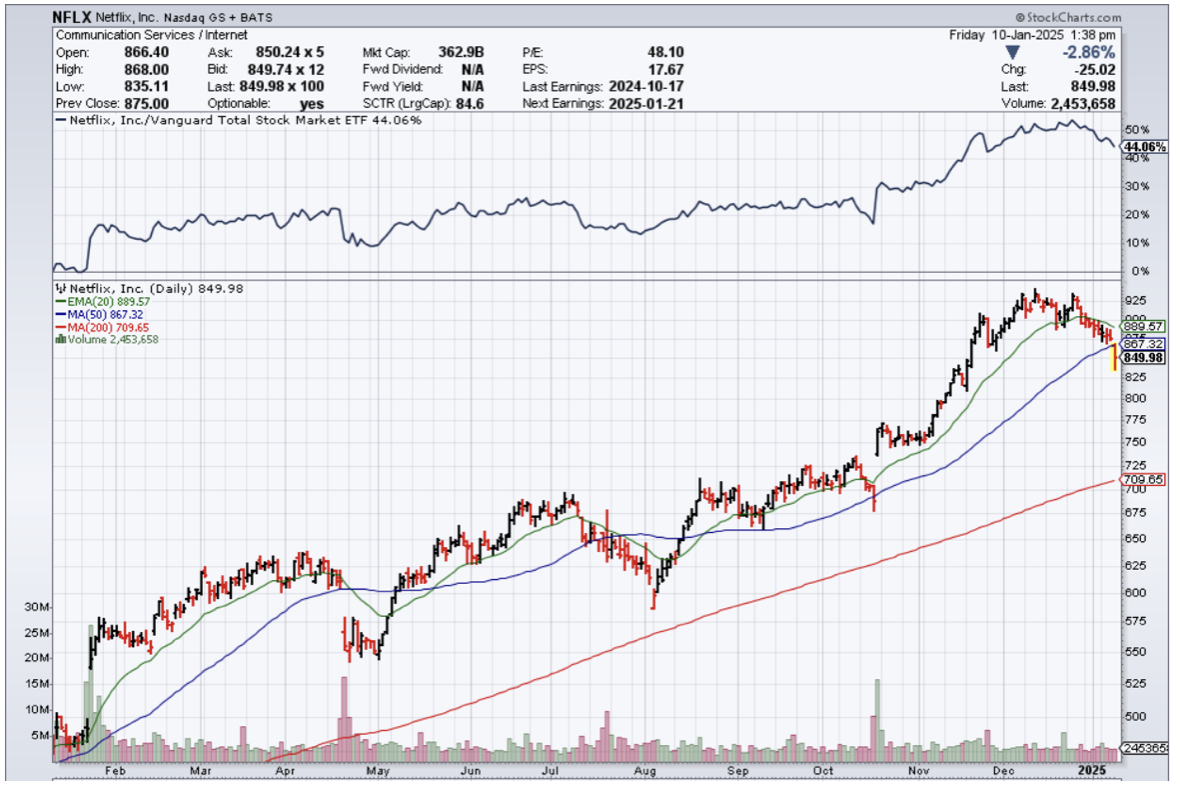The width and height of the screenshot is (1180, 786).
Task: Click the Next Earnings date 2025-01-21
Action: pyautogui.click(x=644, y=103)
